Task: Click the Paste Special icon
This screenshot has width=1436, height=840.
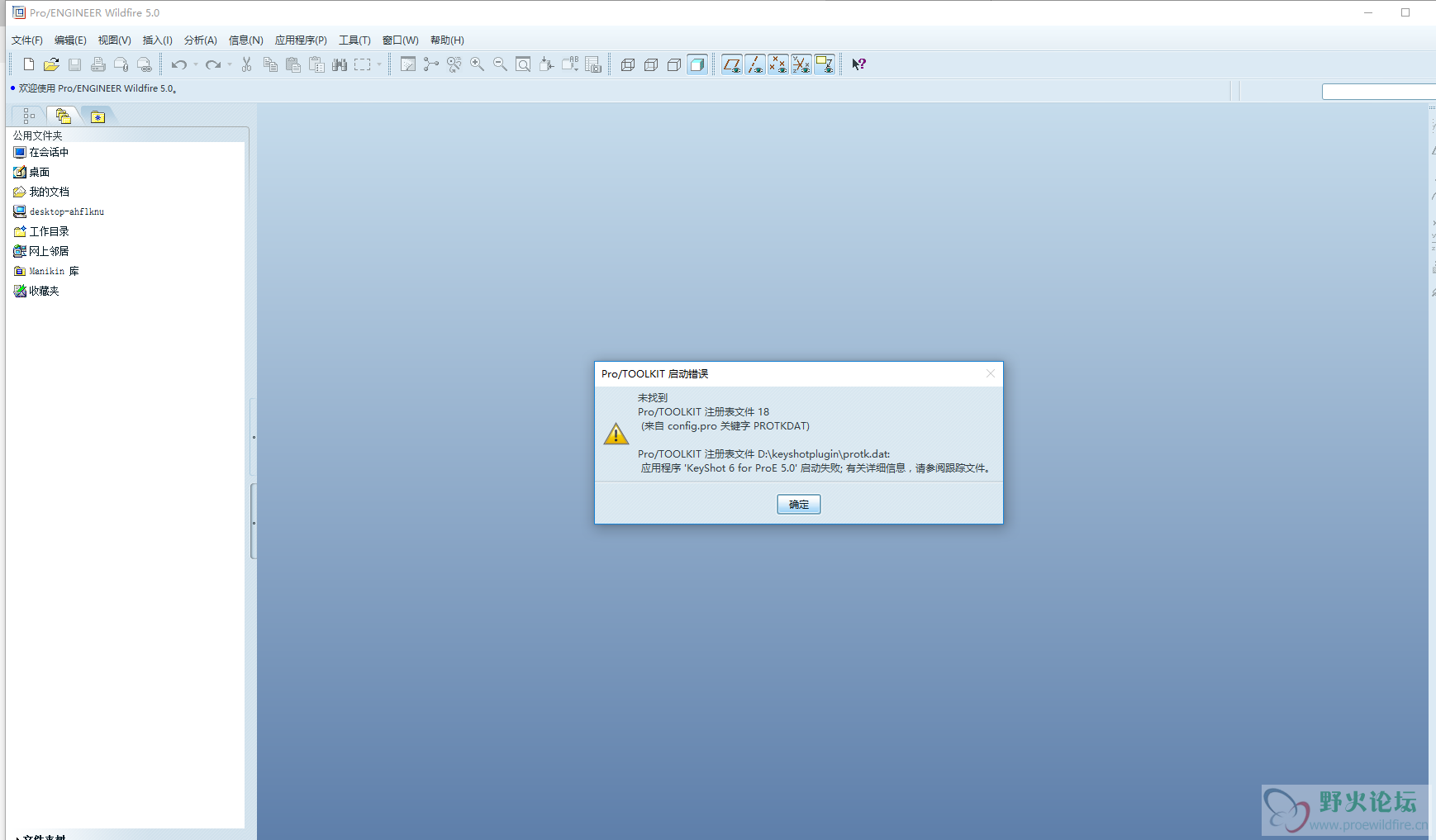Action: (316, 64)
